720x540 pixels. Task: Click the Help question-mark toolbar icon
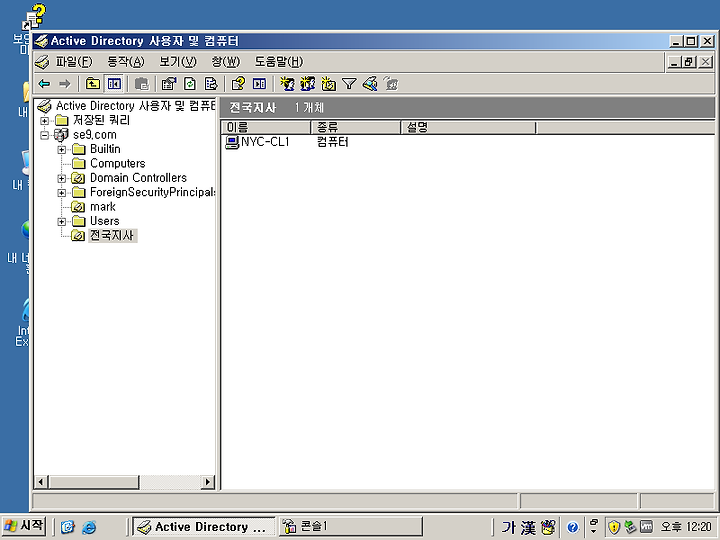(238, 84)
